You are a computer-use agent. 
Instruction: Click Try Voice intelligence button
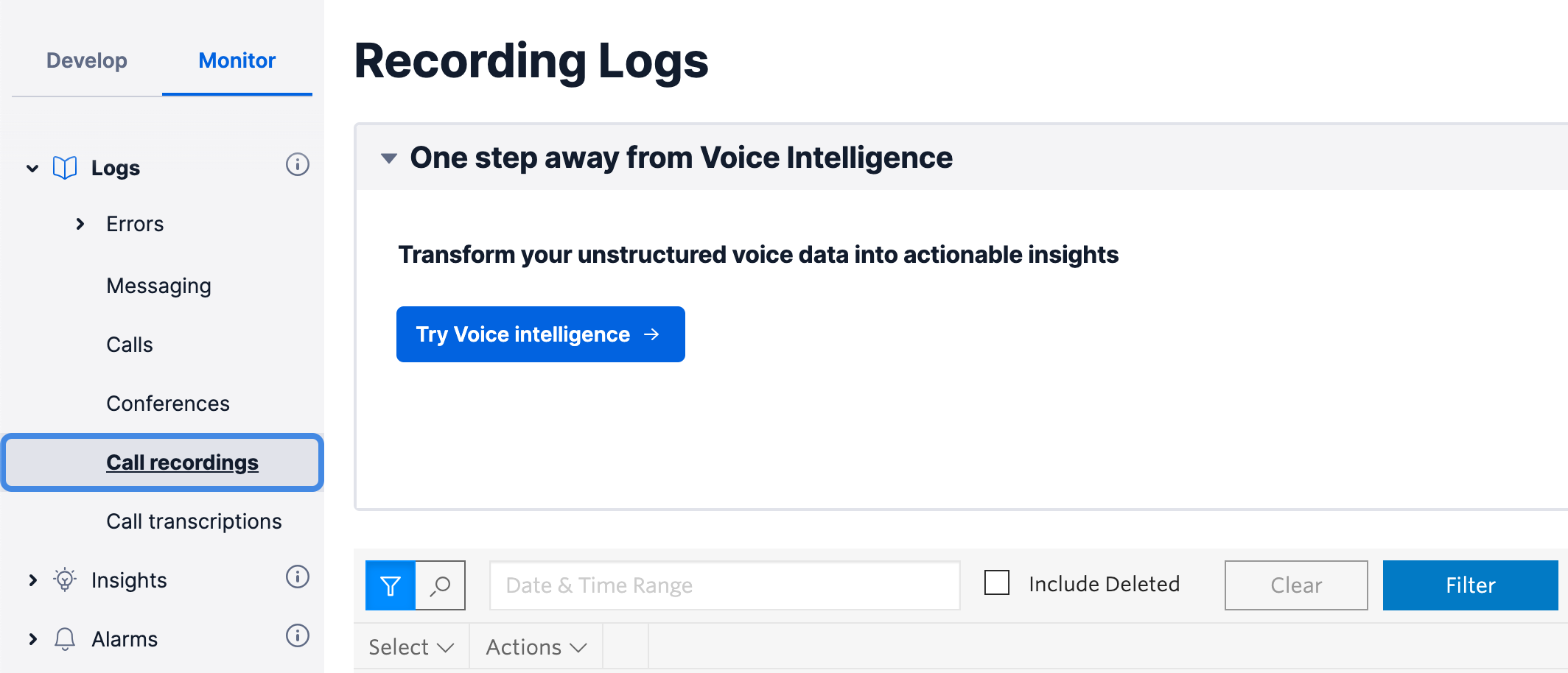541,334
